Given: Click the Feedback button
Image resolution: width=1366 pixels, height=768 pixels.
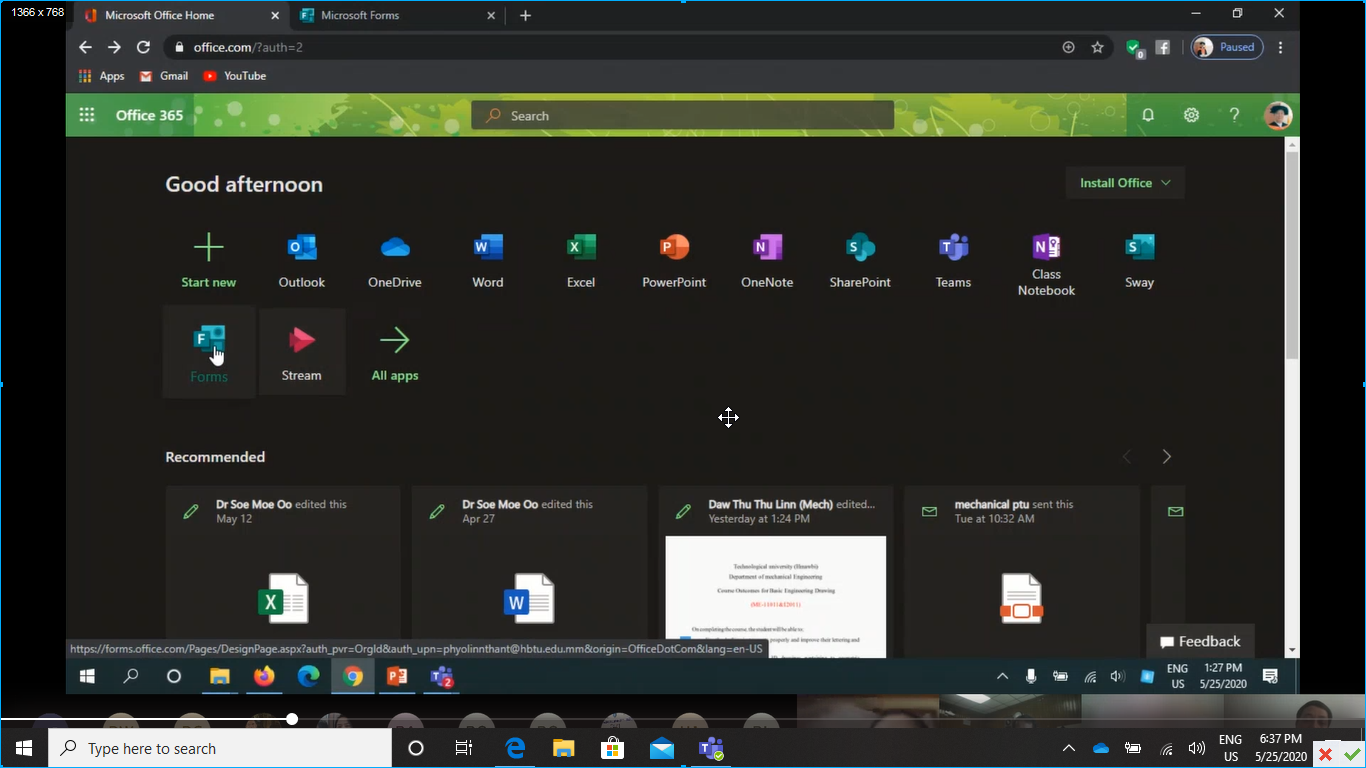Looking at the screenshot, I should (1200, 642).
